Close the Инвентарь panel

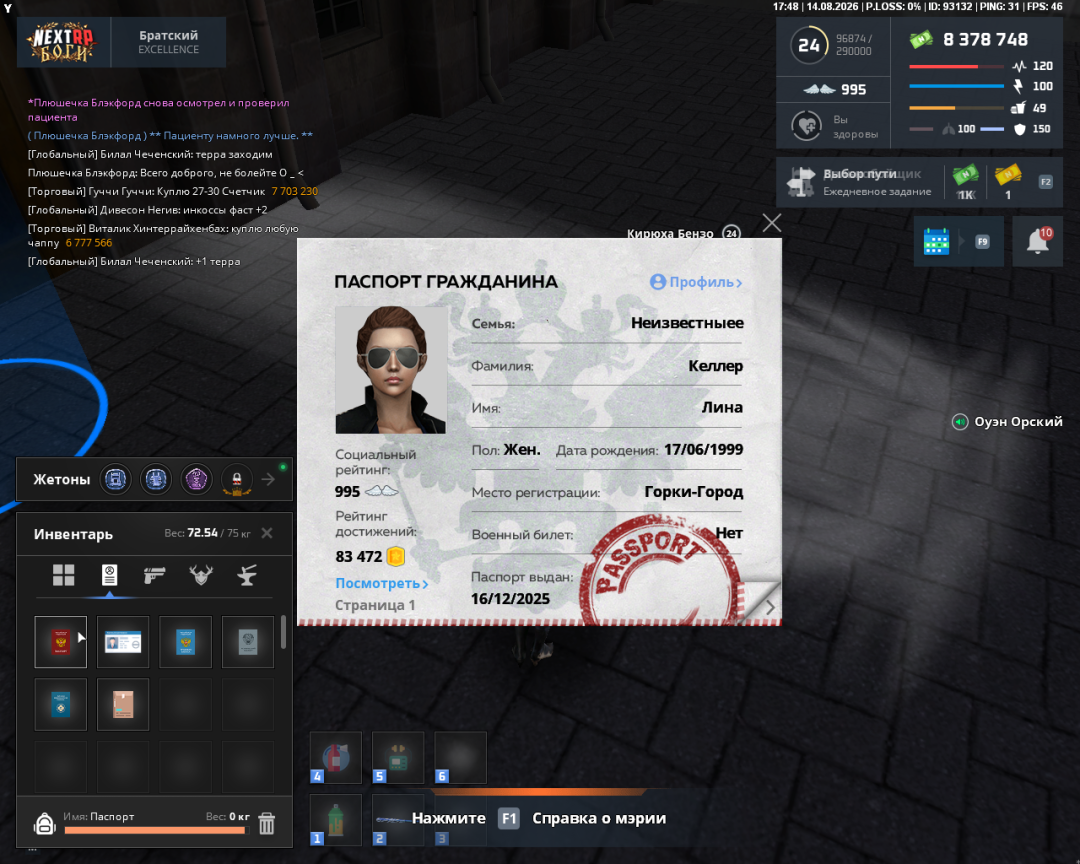[267, 533]
